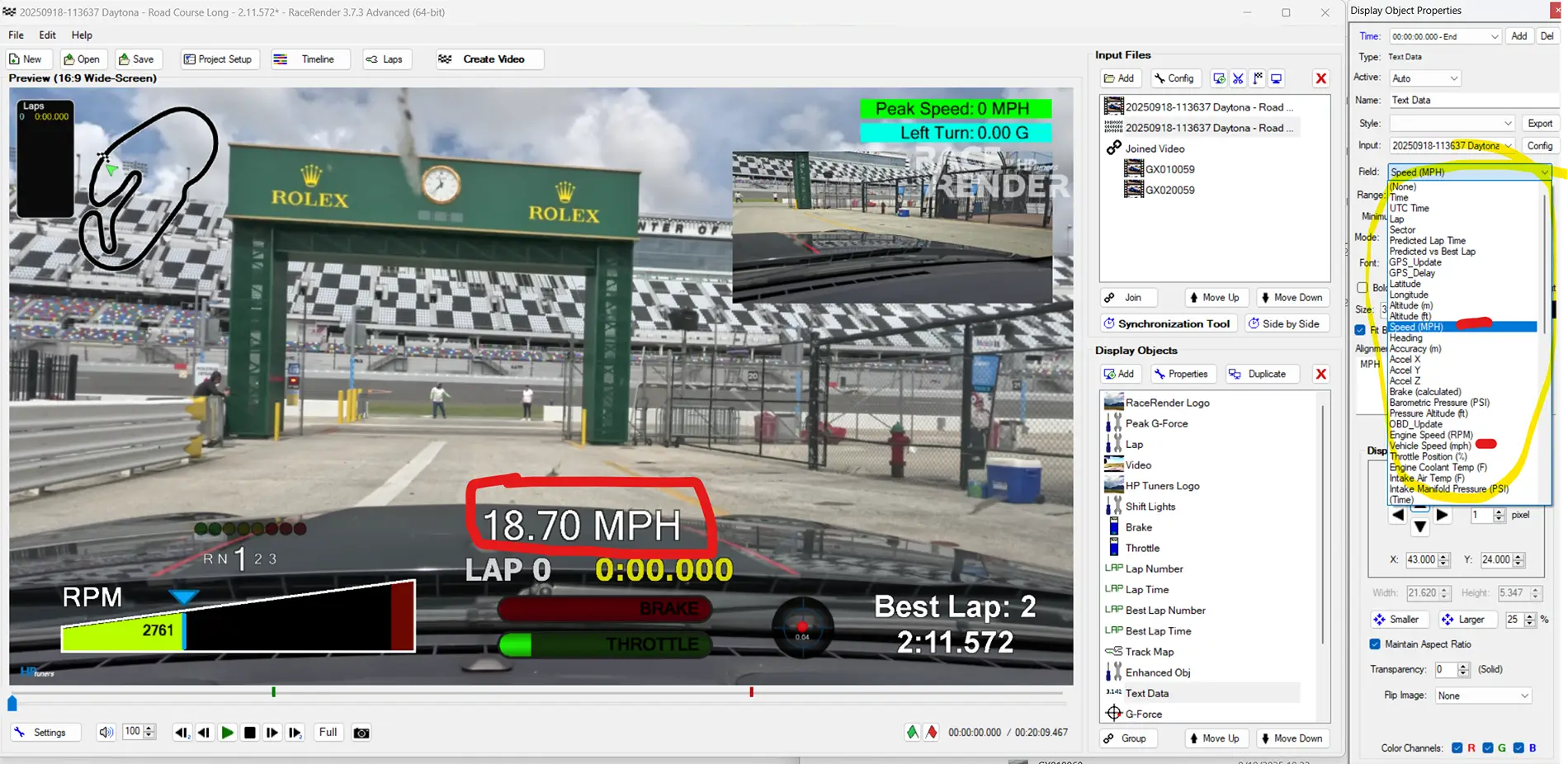Toggle the Fit checkbox below Size
Screen dimensions: 1568x764
click(x=1360, y=330)
